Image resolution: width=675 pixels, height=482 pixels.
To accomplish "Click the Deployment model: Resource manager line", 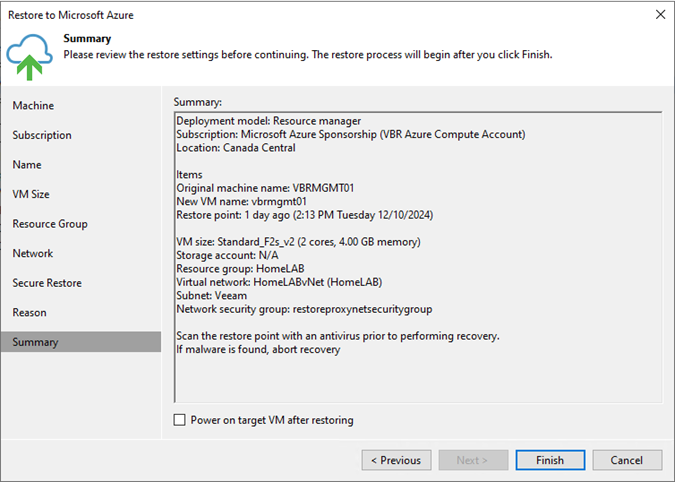I will (269, 121).
